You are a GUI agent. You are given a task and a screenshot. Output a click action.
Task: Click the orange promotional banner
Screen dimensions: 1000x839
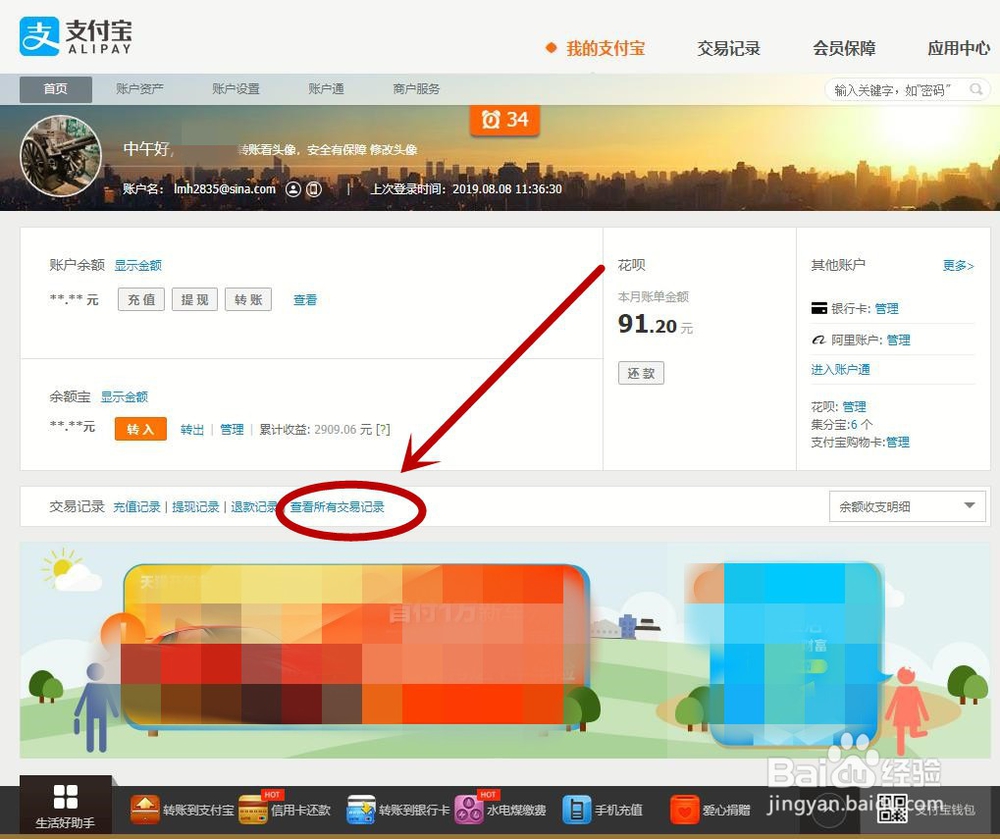[x=355, y=645]
